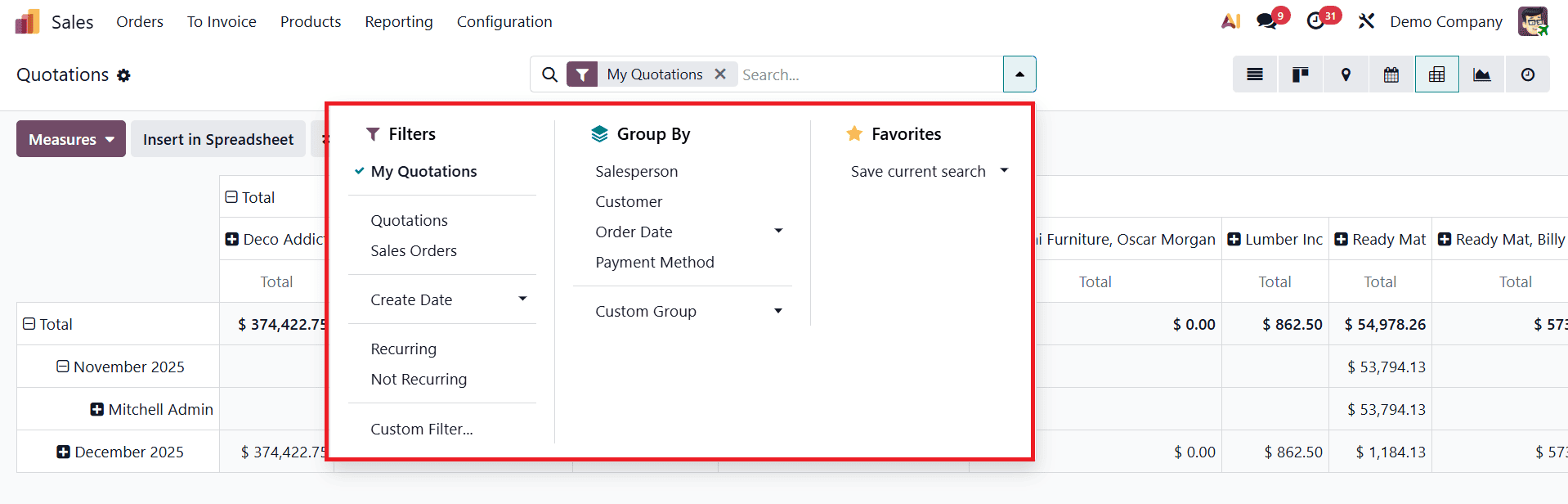
Task: Click the Filters section heading
Action: pyautogui.click(x=412, y=134)
